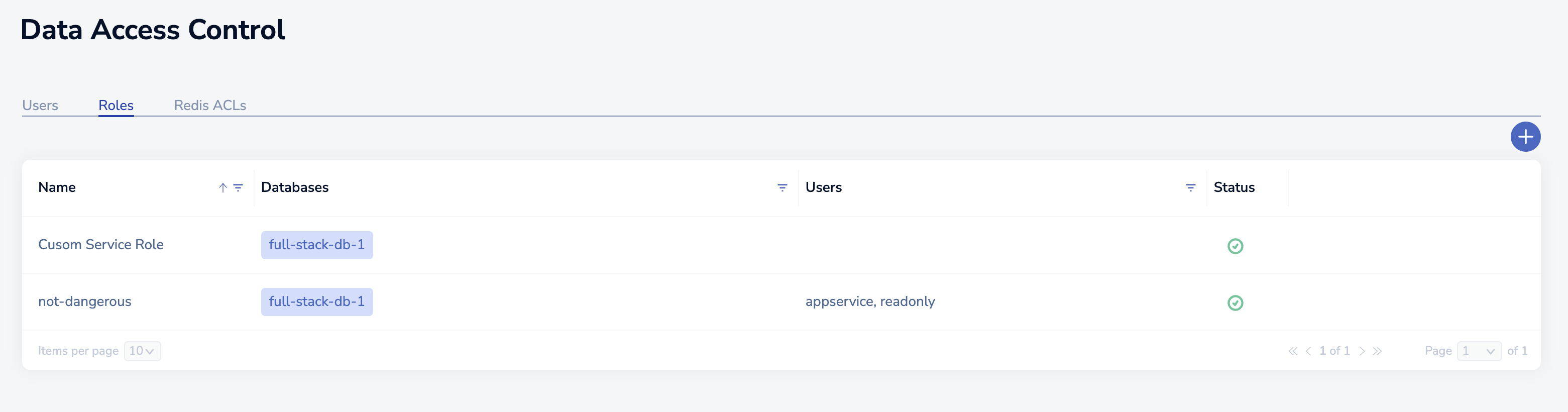Go to previous page chevron

[x=1308, y=351]
